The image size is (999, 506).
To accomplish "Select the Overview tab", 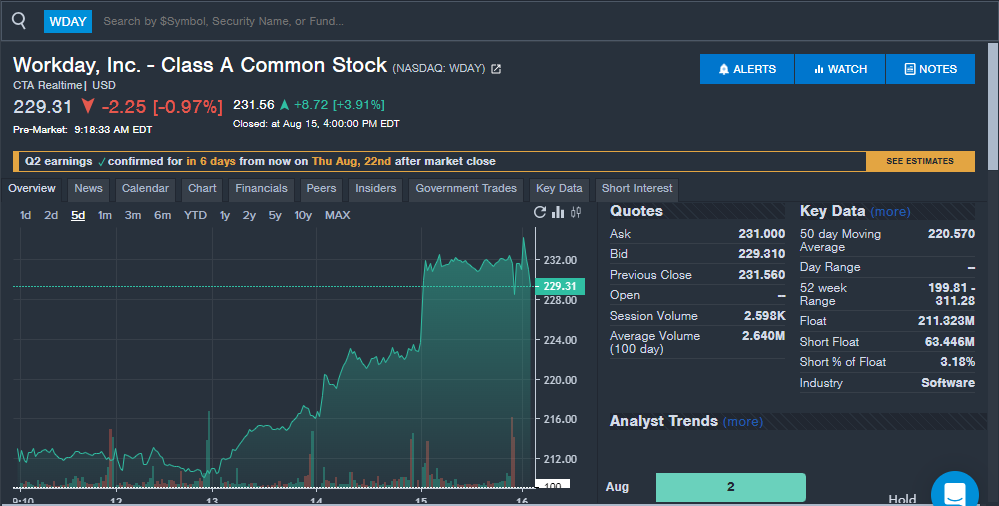I will tap(32, 189).
